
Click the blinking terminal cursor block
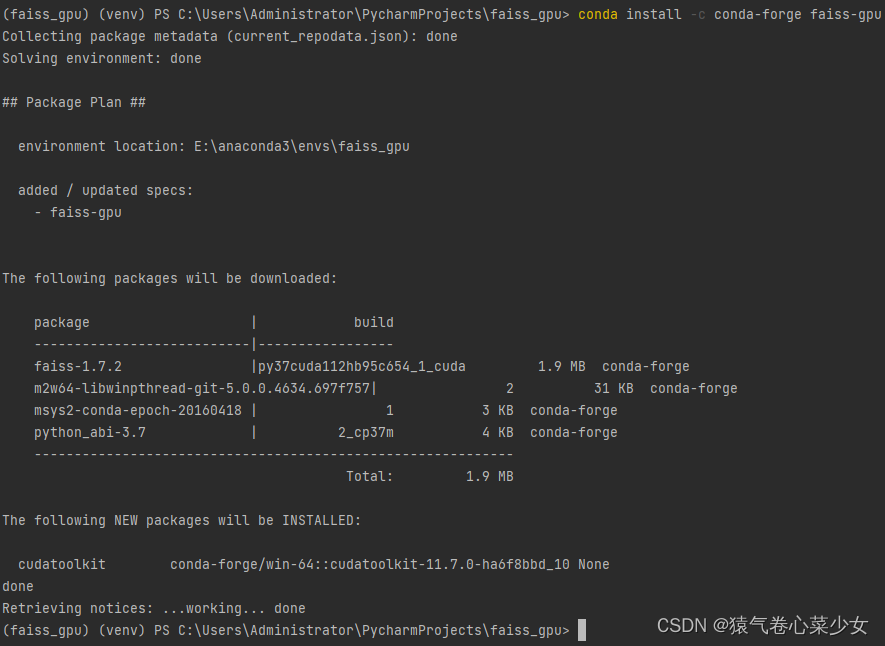(x=581, y=630)
